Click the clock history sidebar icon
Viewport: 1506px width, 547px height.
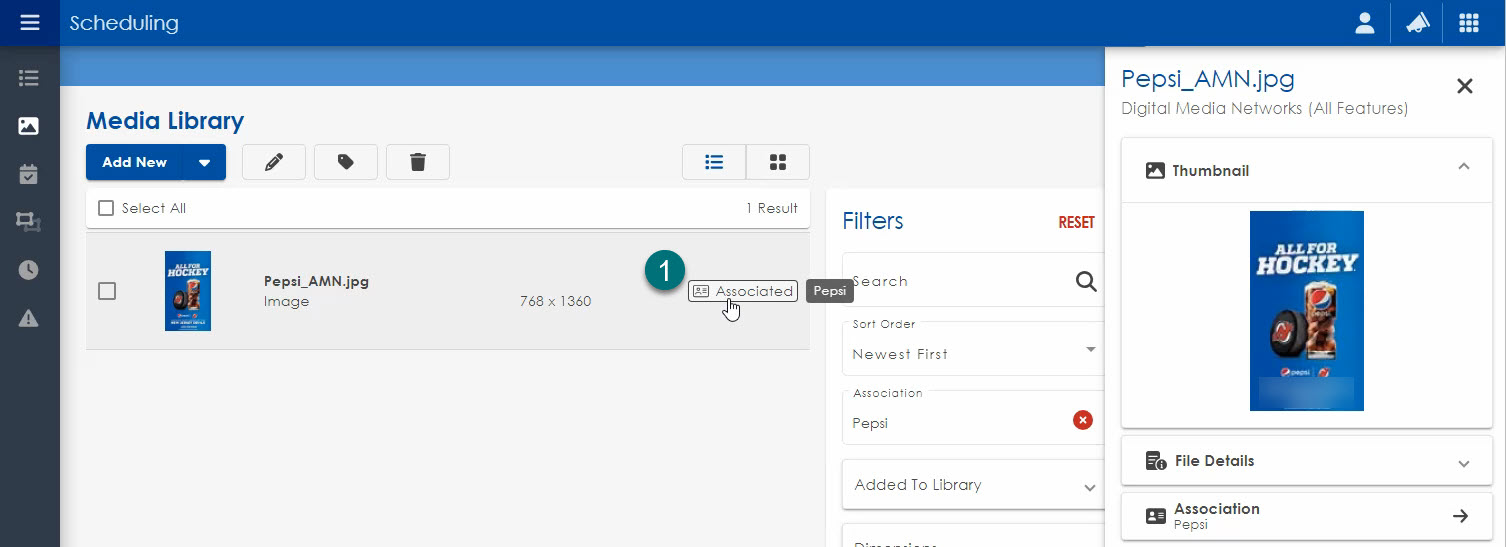click(29, 270)
